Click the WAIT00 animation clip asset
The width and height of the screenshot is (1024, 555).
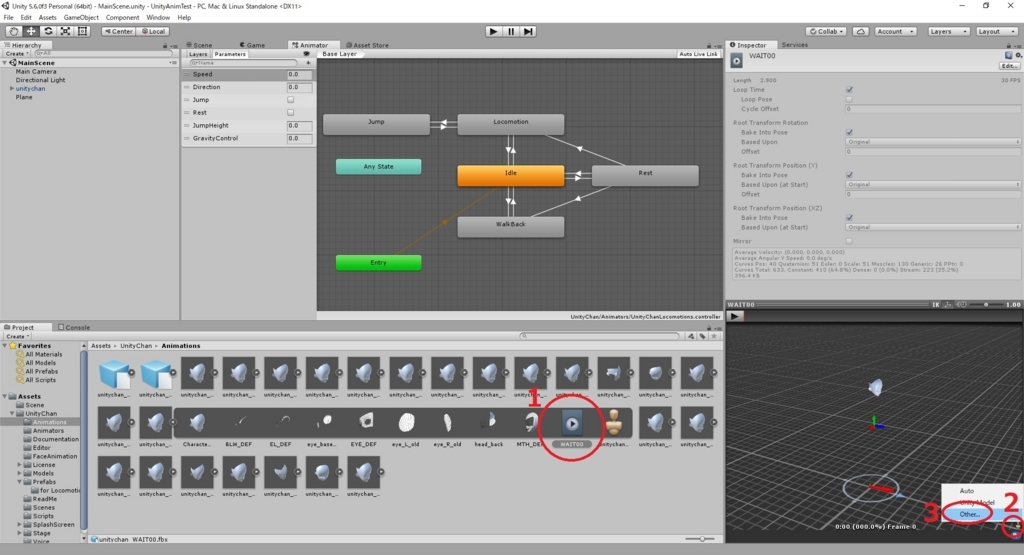572,424
